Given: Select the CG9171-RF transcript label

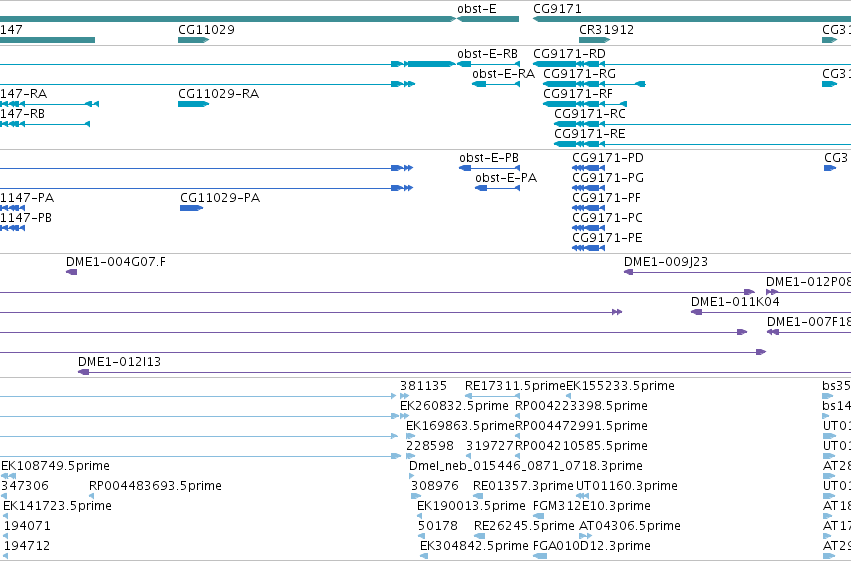Looking at the screenshot, I should tap(578, 94).
